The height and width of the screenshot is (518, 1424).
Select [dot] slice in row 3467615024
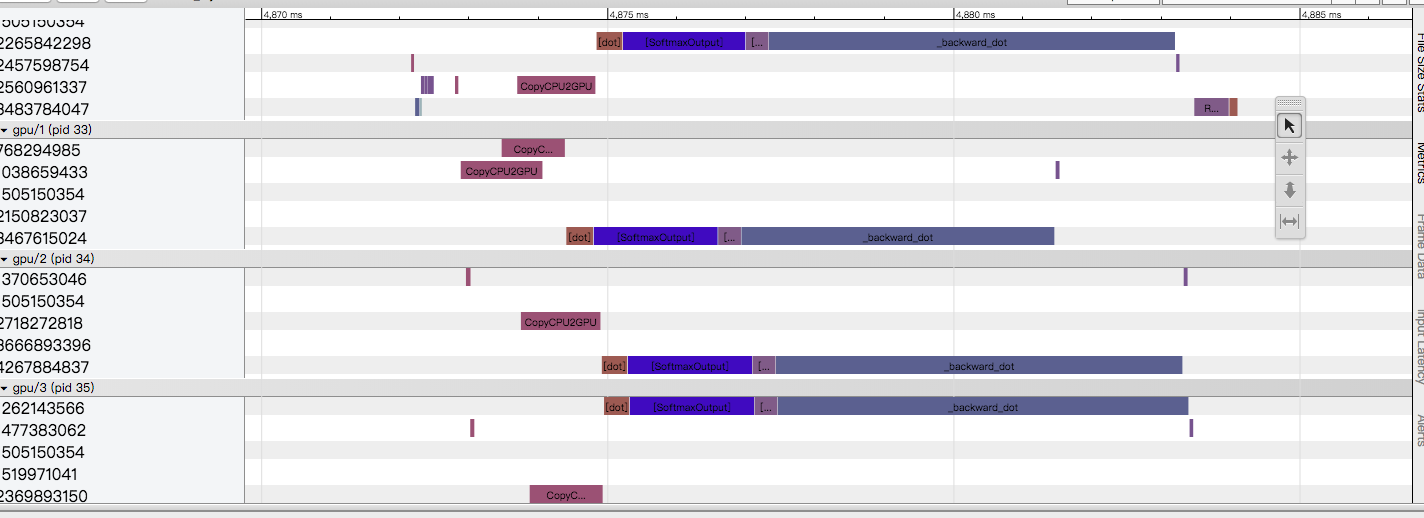tap(579, 236)
